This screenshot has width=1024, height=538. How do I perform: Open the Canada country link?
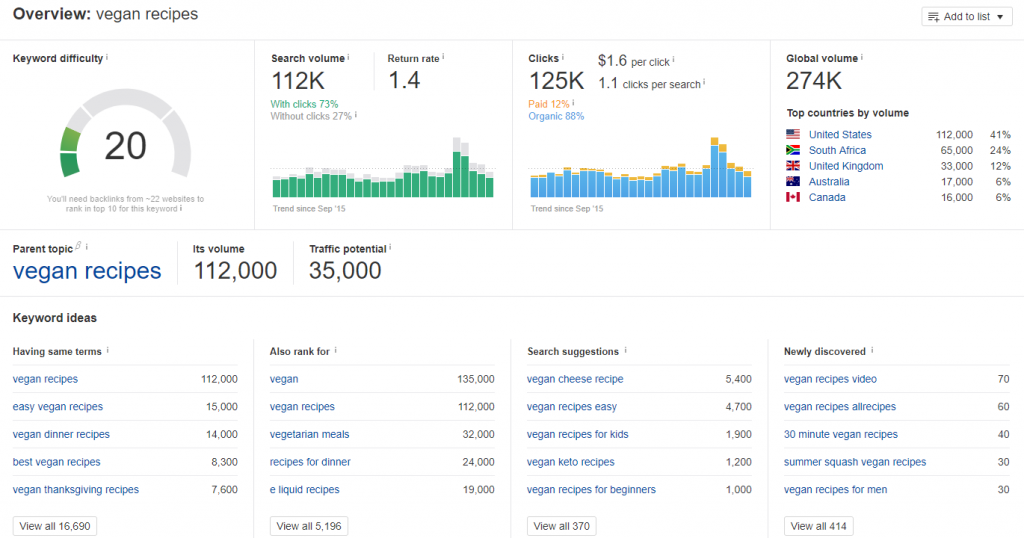[827, 197]
